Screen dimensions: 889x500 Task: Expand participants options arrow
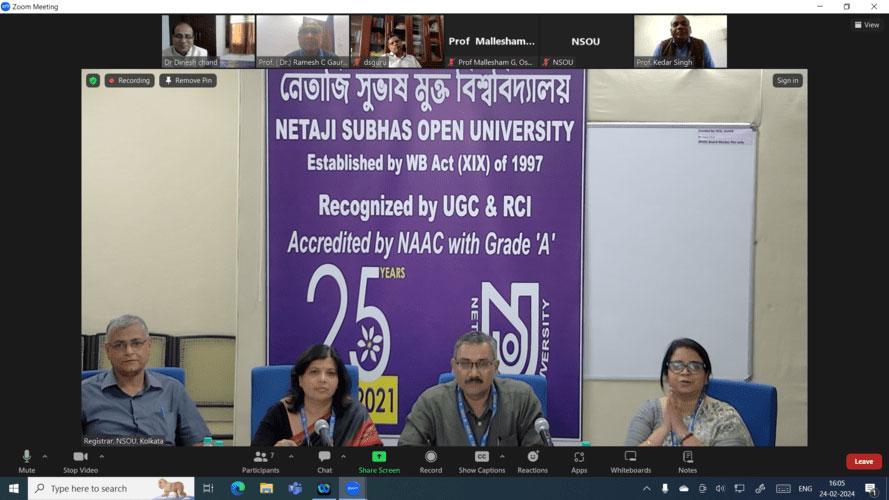pyautogui.click(x=291, y=456)
